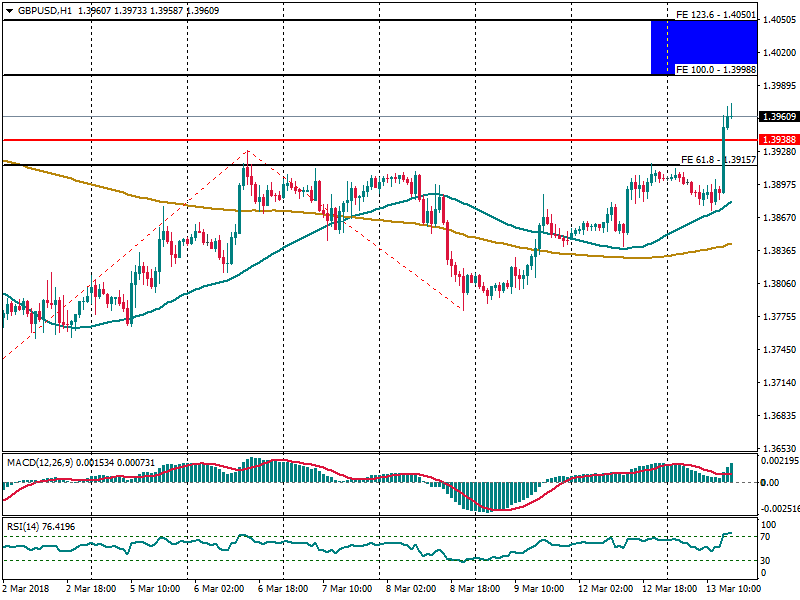Click the FE 61.8 - 1.39157 label

pyautogui.click(x=718, y=160)
